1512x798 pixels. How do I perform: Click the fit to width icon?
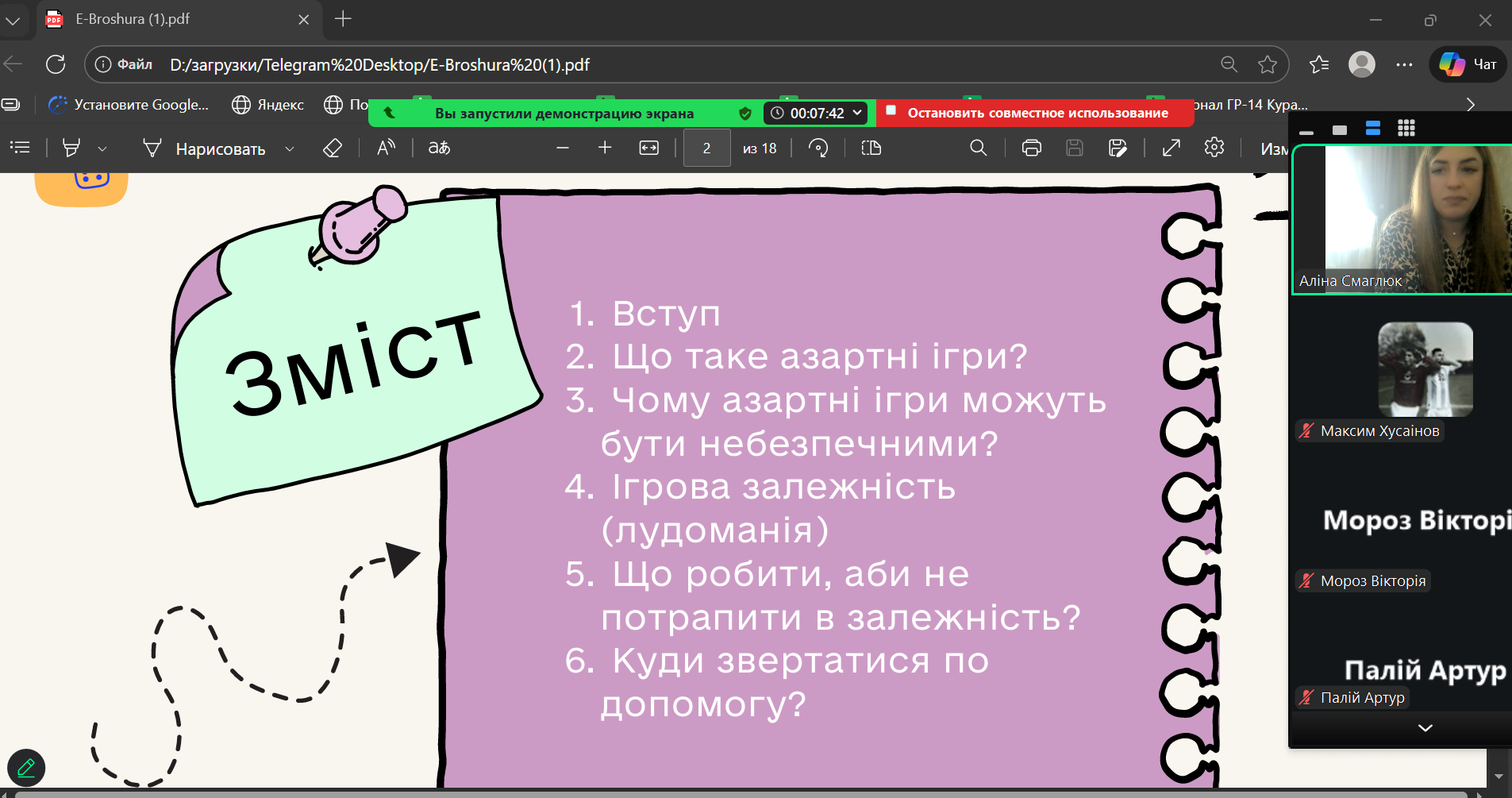coord(649,148)
